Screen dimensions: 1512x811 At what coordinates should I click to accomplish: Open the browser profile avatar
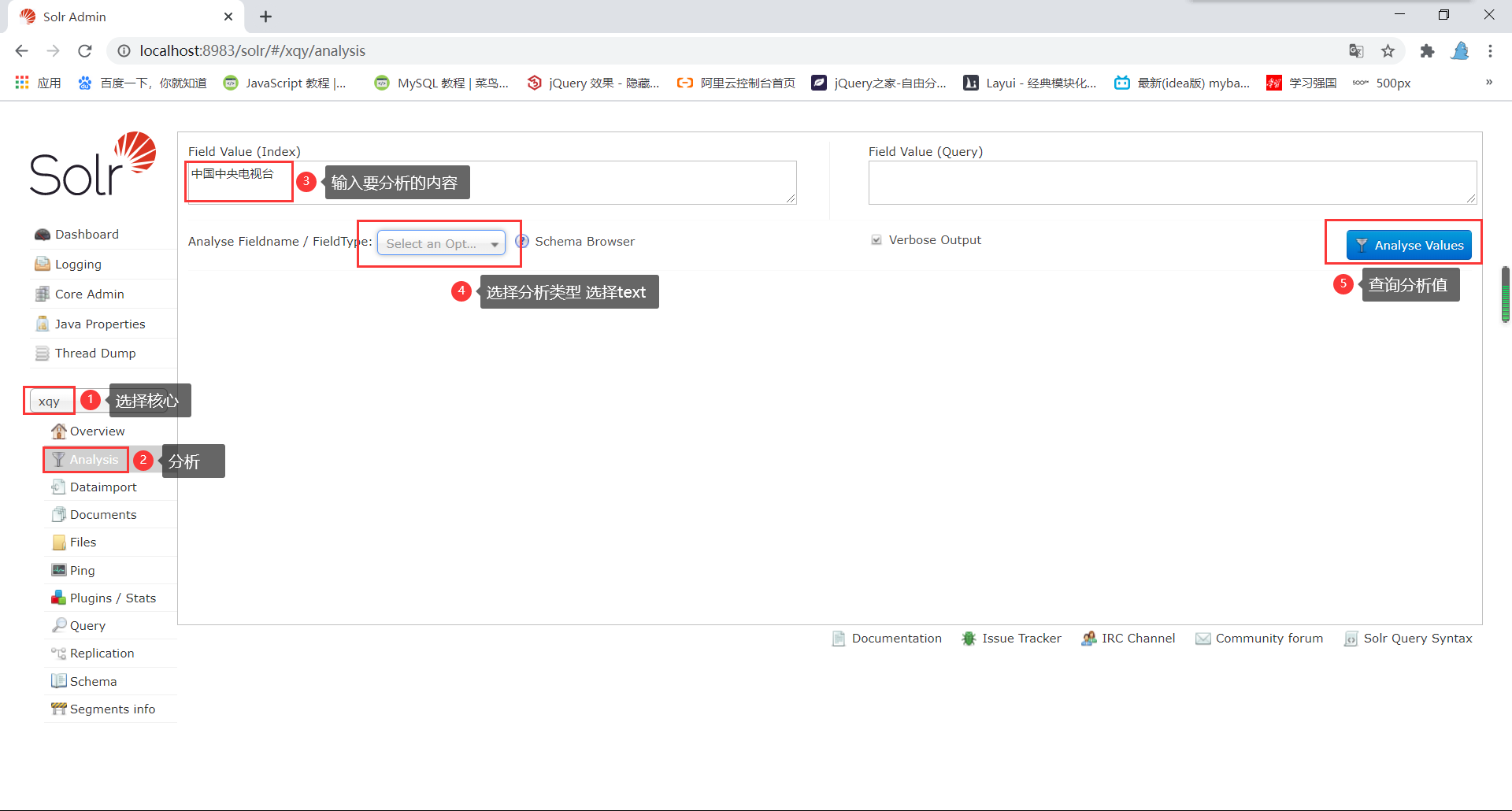1460,51
